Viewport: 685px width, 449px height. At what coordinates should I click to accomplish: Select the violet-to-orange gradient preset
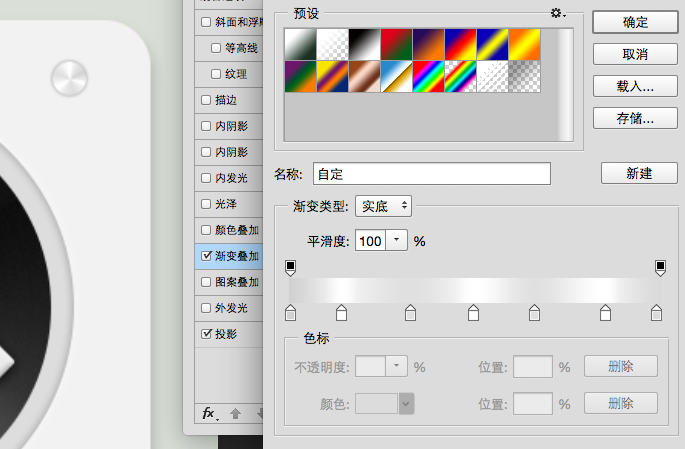pos(429,45)
